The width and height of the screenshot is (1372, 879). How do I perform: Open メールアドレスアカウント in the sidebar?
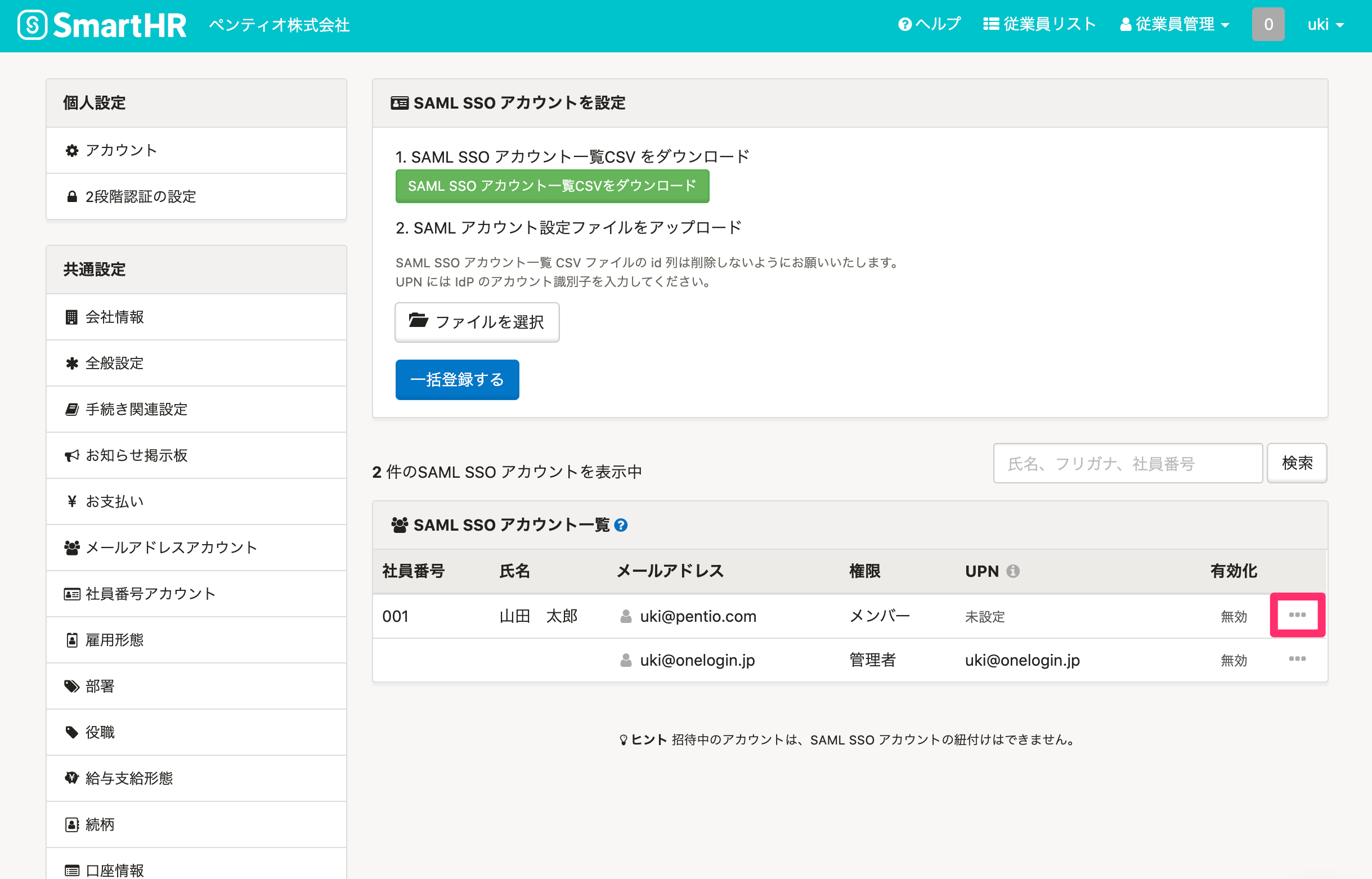tap(196, 548)
